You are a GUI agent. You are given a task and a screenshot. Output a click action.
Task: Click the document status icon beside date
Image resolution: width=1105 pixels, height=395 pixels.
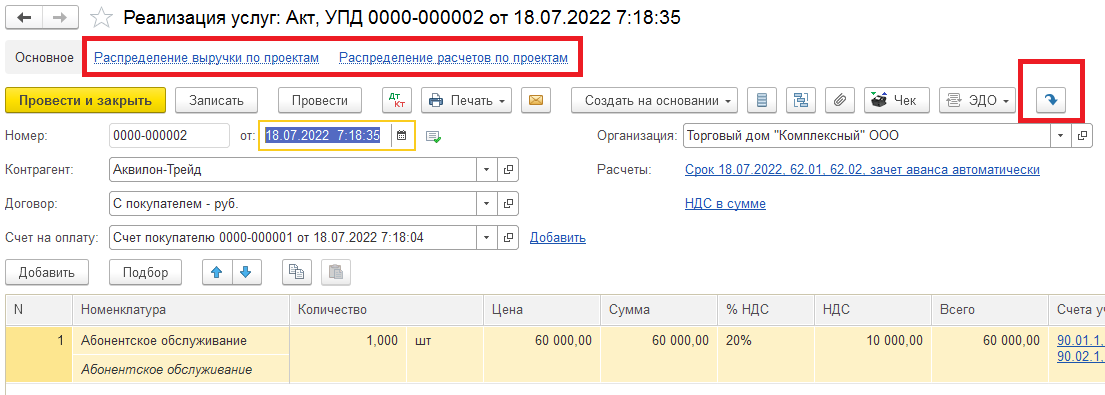click(433, 137)
